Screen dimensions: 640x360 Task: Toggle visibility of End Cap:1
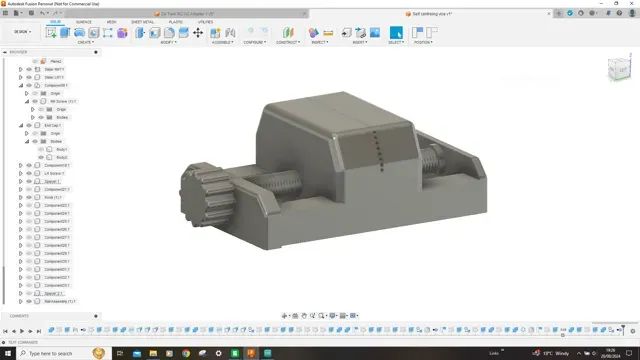(x=29, y=126)
